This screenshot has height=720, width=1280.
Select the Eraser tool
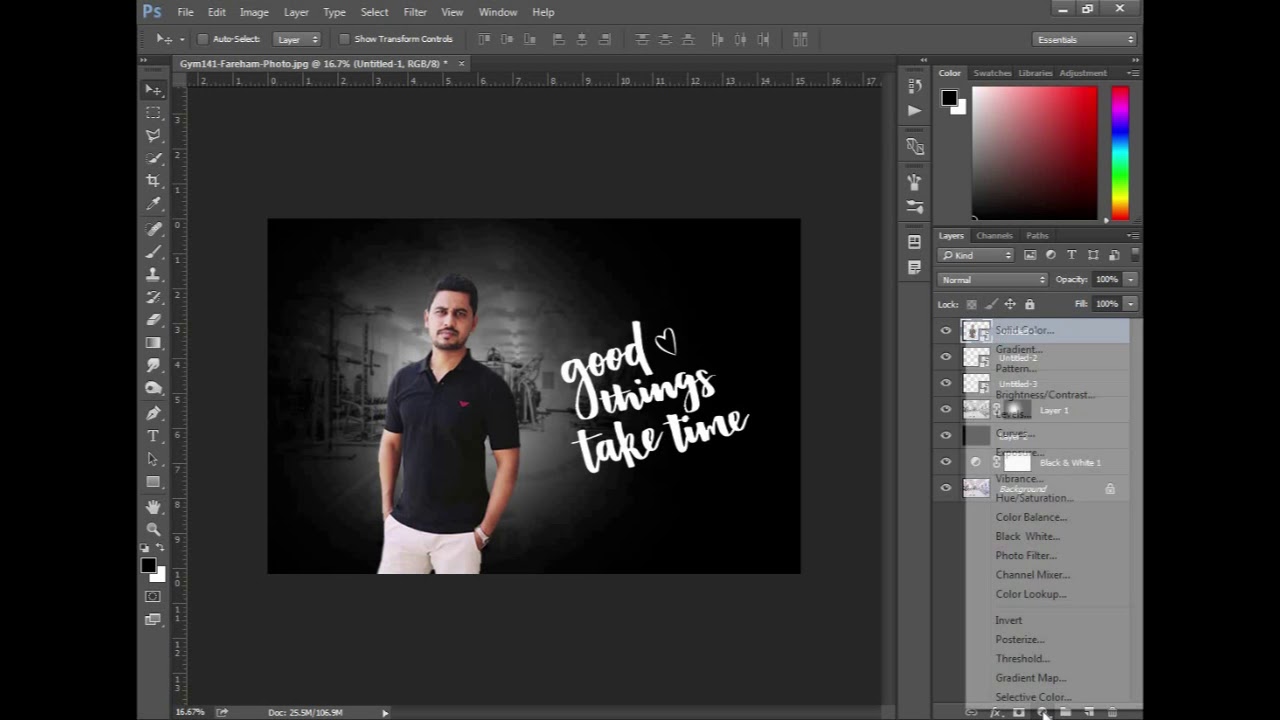click(153, 320)
